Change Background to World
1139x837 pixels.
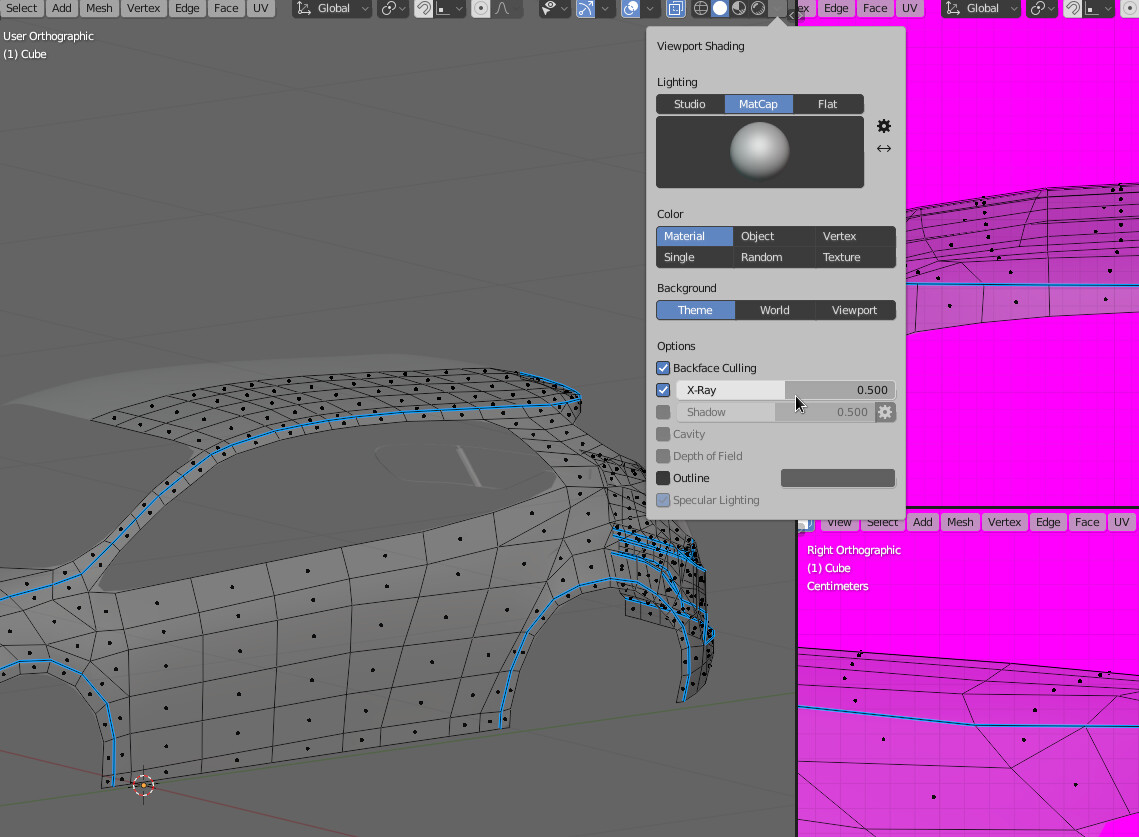(x=775, y=310)
